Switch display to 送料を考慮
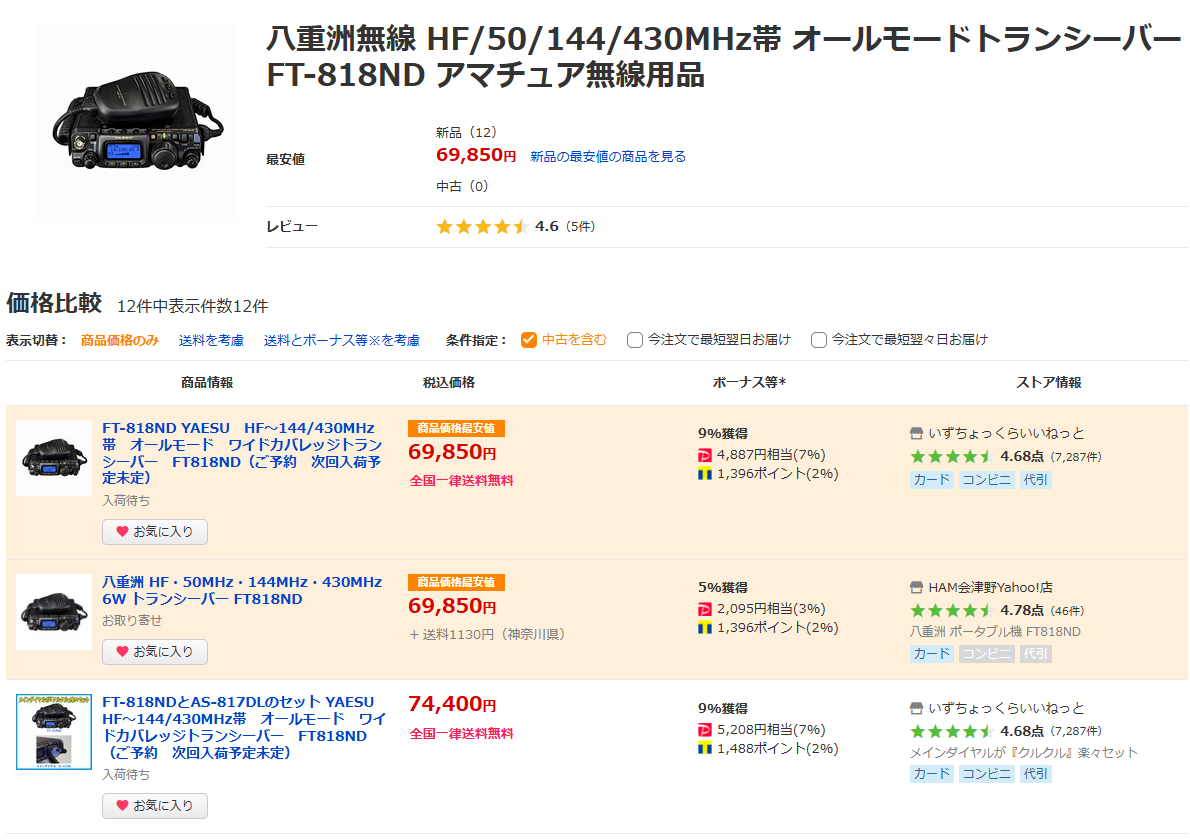1190x840 pixels. 211,340
